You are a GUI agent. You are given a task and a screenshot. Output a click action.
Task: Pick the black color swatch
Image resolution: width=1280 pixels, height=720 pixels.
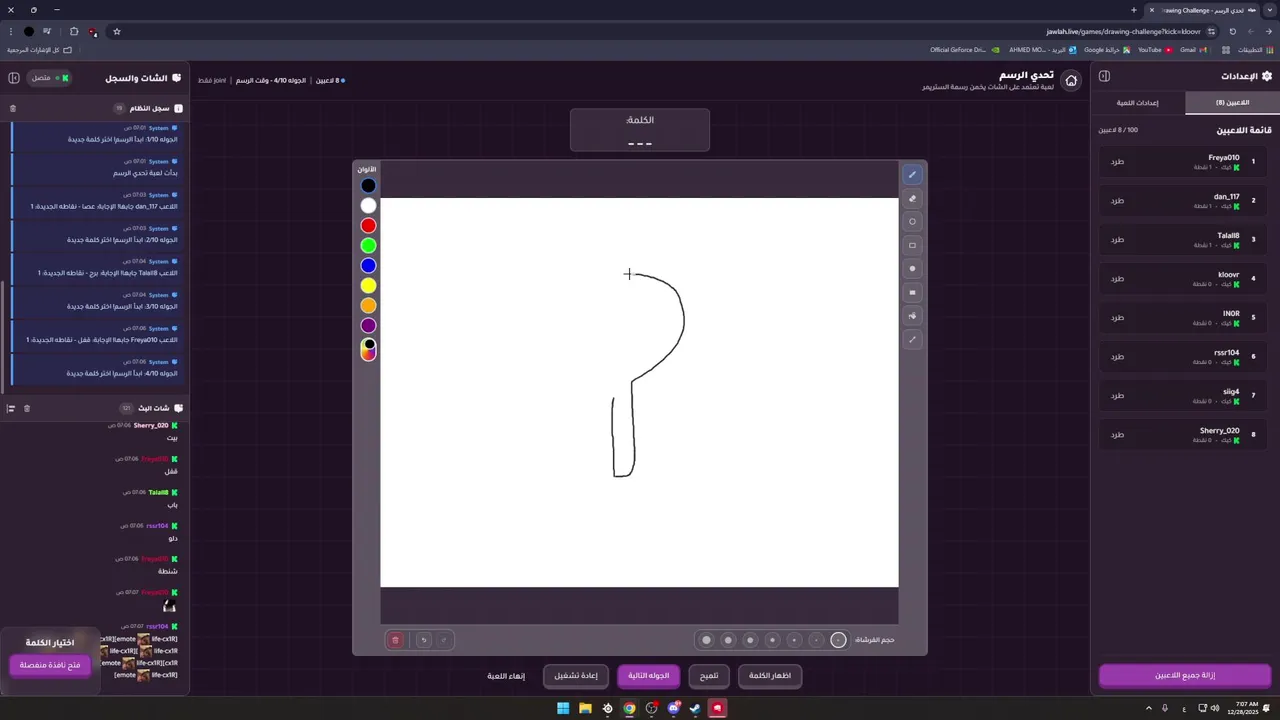(x=368, y=186)
